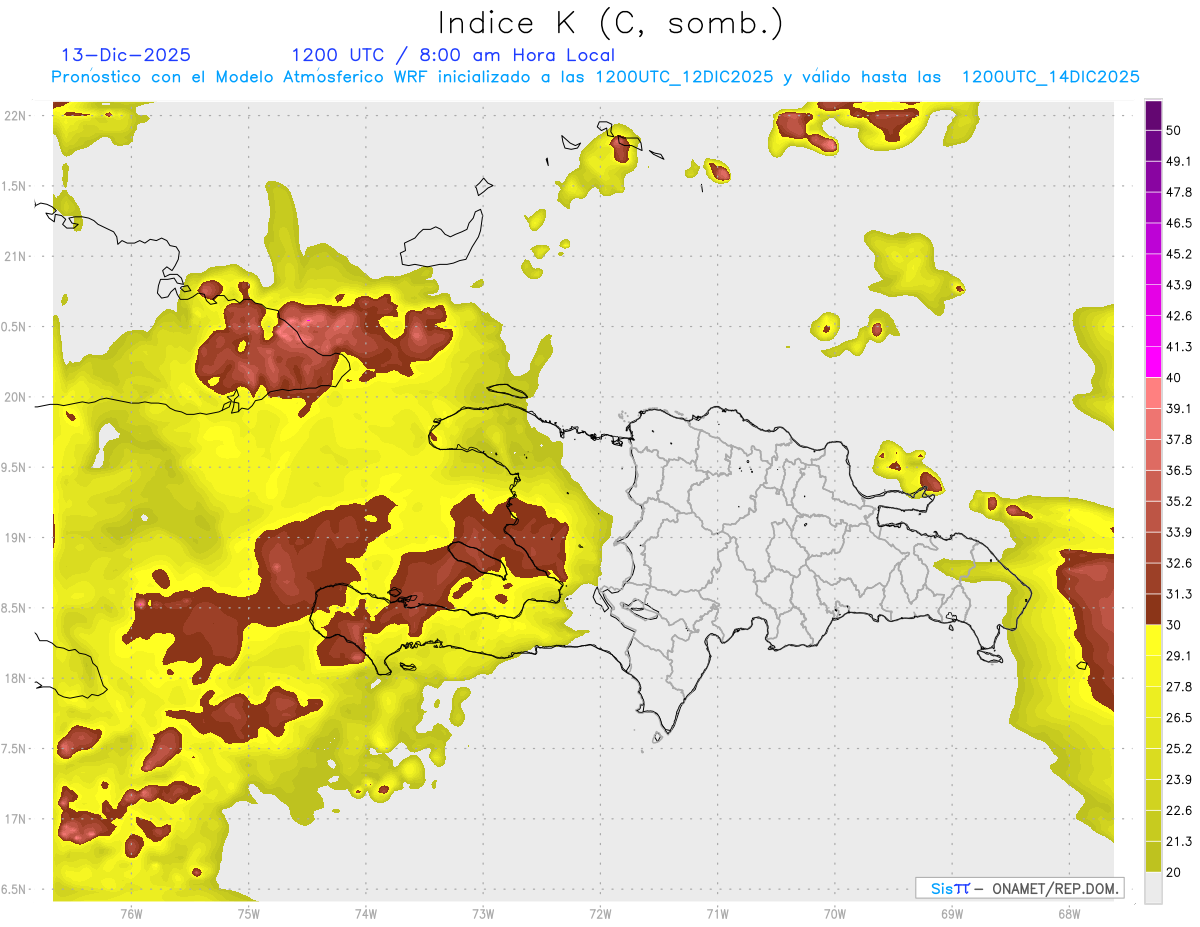The width and height of the screenshot is (1200, 927).
Task: Click the colorbar value '35.2'
Action: click(x=1179, y=502)
